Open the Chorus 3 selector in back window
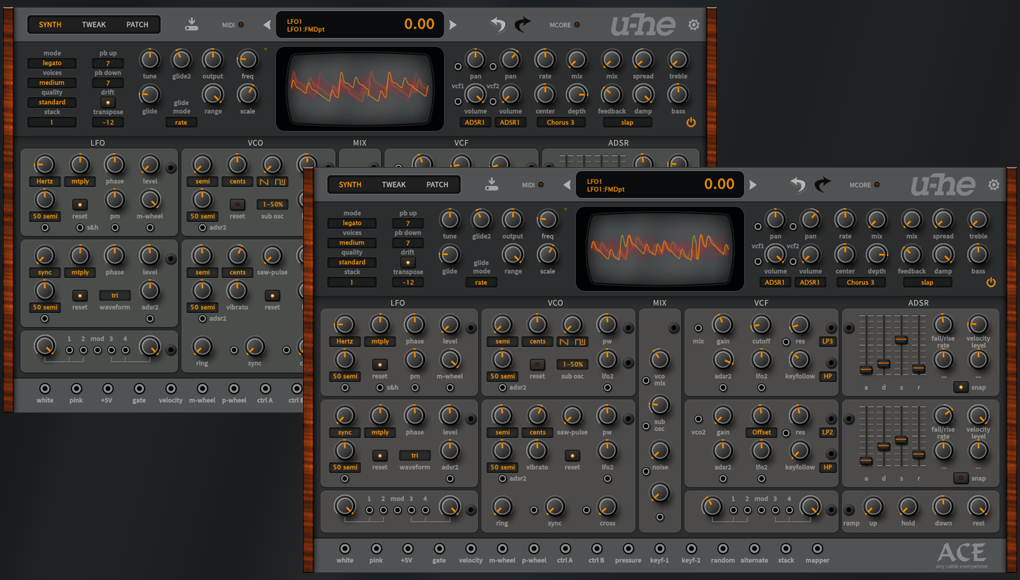1020x580 pixels. coord(561,122)
